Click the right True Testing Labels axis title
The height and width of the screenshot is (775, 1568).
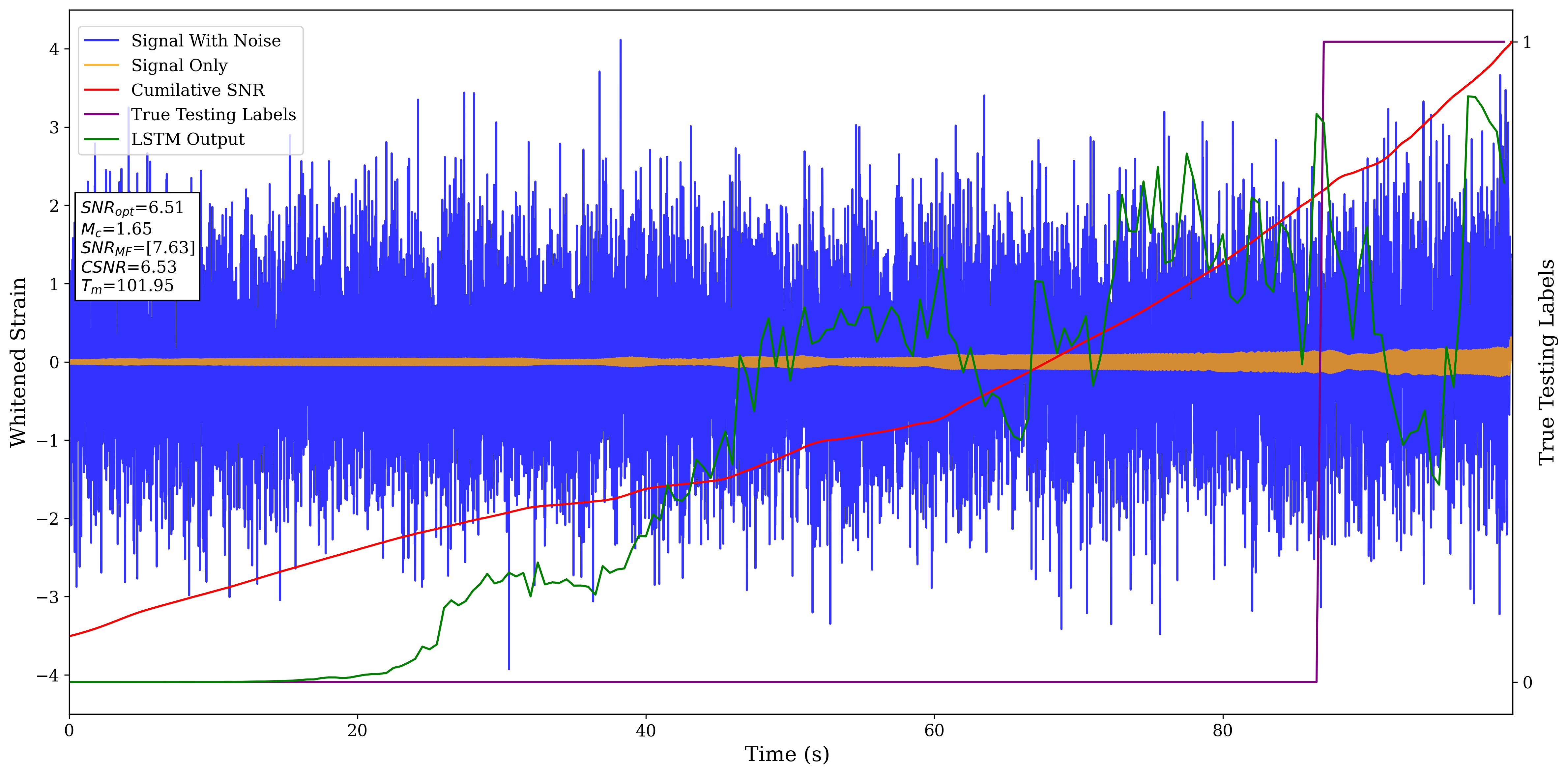tap(1547, 362)
